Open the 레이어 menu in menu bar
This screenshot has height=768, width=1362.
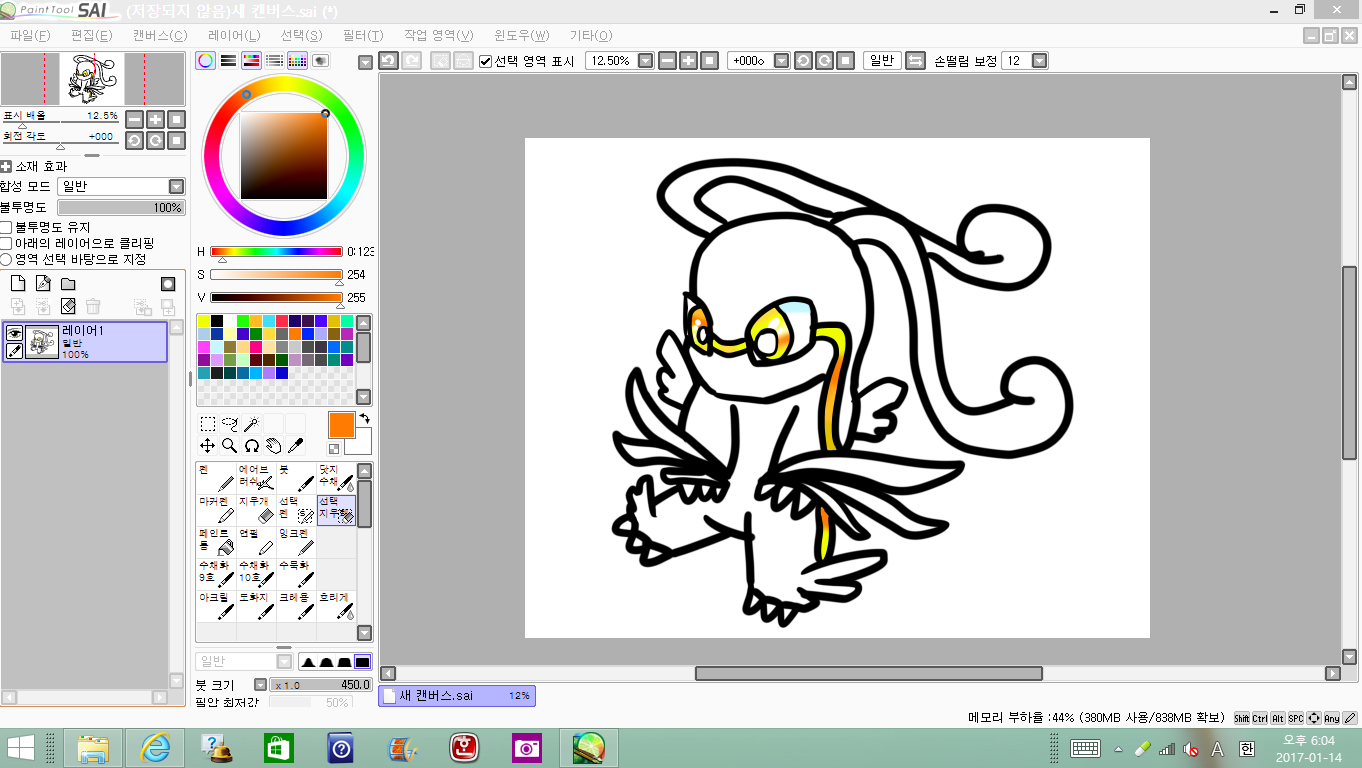(x=234, y=35)
